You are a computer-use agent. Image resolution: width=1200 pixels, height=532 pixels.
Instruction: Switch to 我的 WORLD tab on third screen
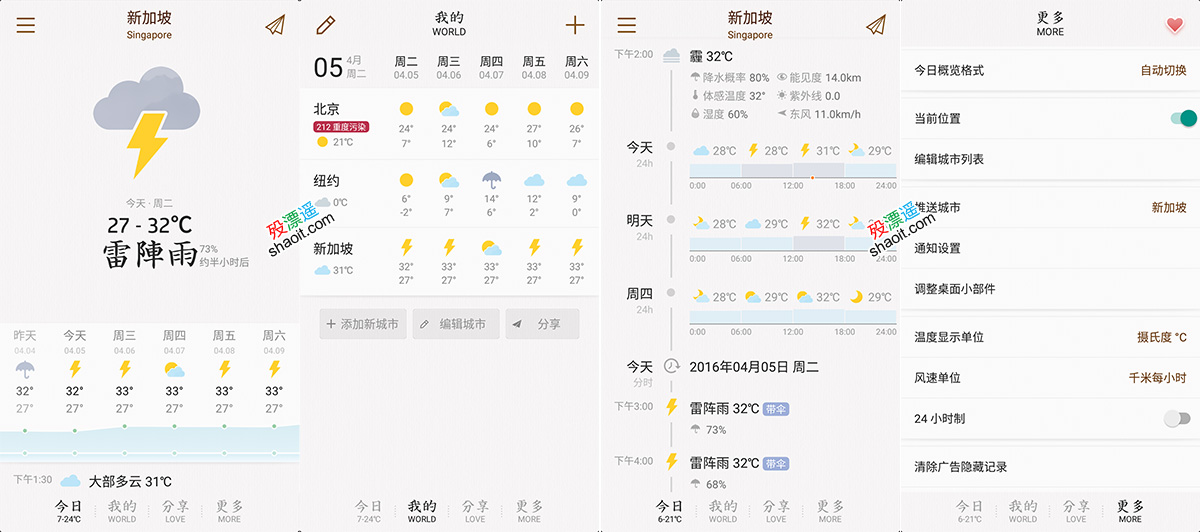(723, 511)
